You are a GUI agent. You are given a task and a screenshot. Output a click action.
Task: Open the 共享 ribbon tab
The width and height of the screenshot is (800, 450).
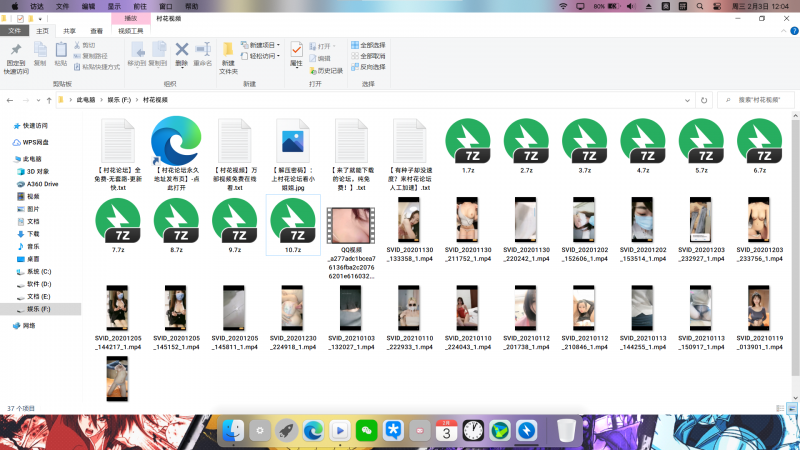click(x=70, y=31)
